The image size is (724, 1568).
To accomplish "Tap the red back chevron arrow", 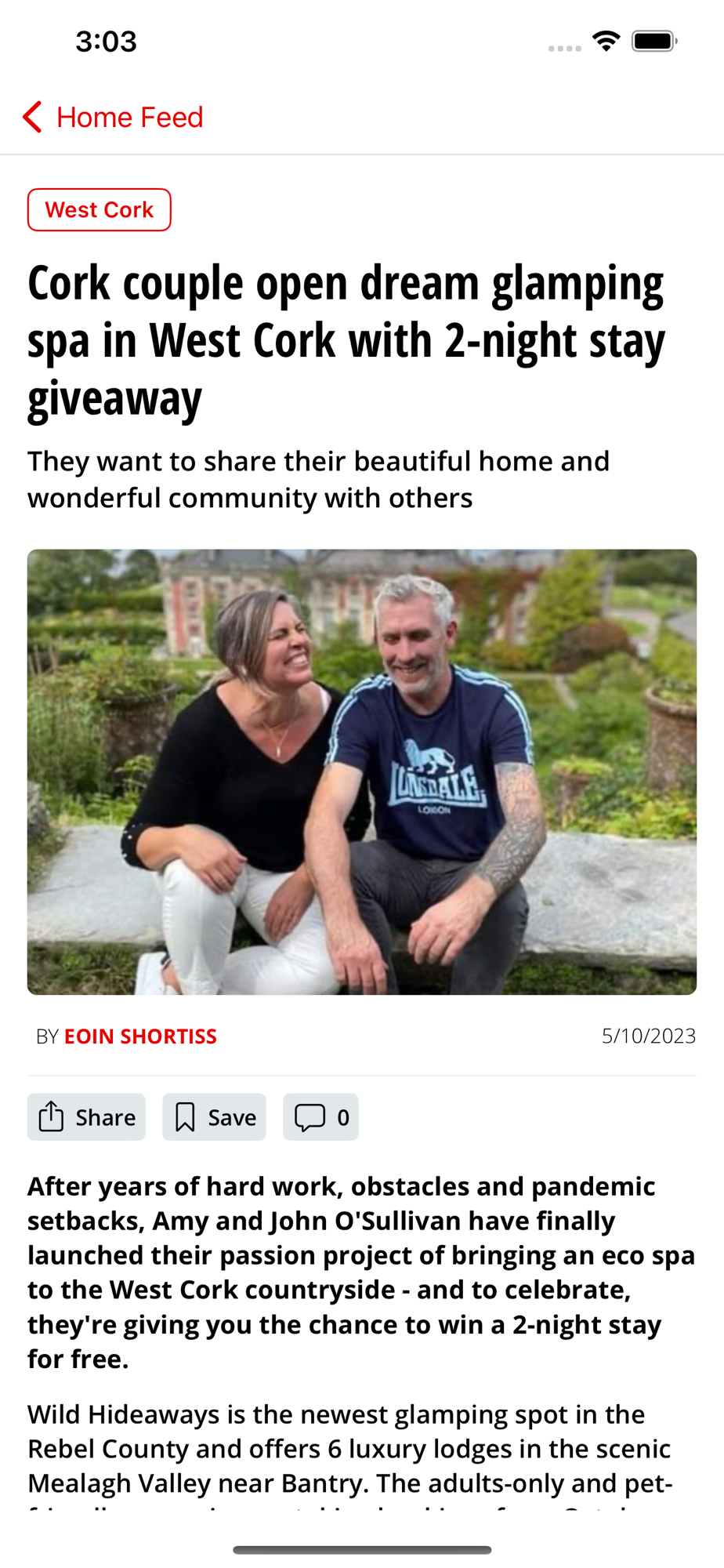I will pos(32,117).
